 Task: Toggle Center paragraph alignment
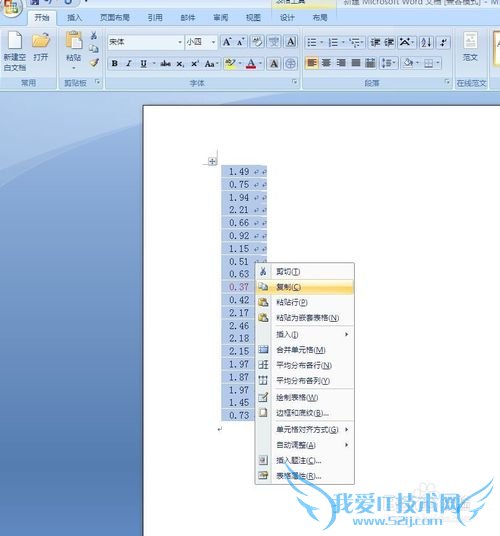tap(326, 63)
